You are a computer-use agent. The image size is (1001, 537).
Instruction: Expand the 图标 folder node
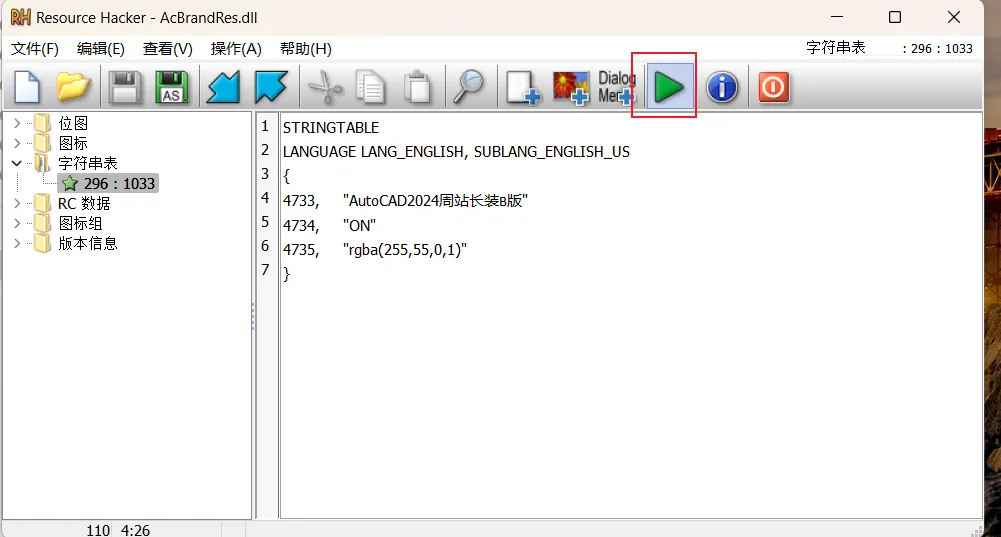[x=17, y=143]
